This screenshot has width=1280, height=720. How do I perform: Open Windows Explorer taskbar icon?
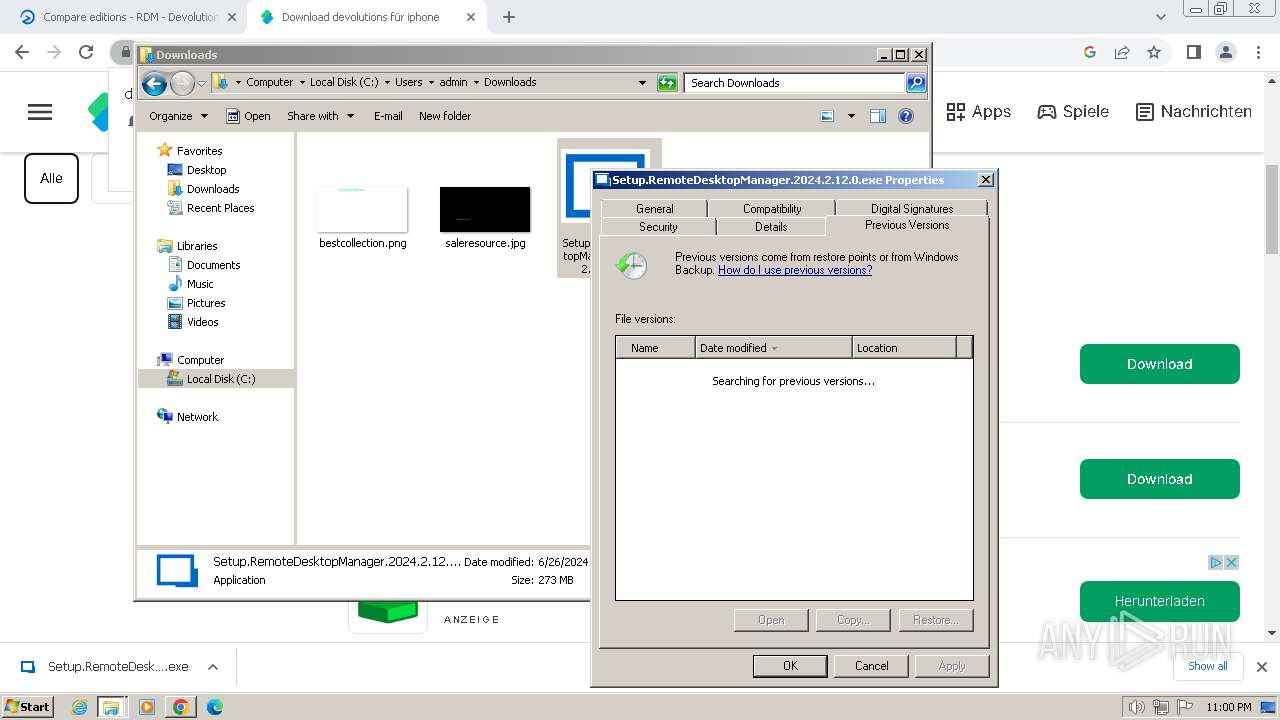tap(111, 707)
